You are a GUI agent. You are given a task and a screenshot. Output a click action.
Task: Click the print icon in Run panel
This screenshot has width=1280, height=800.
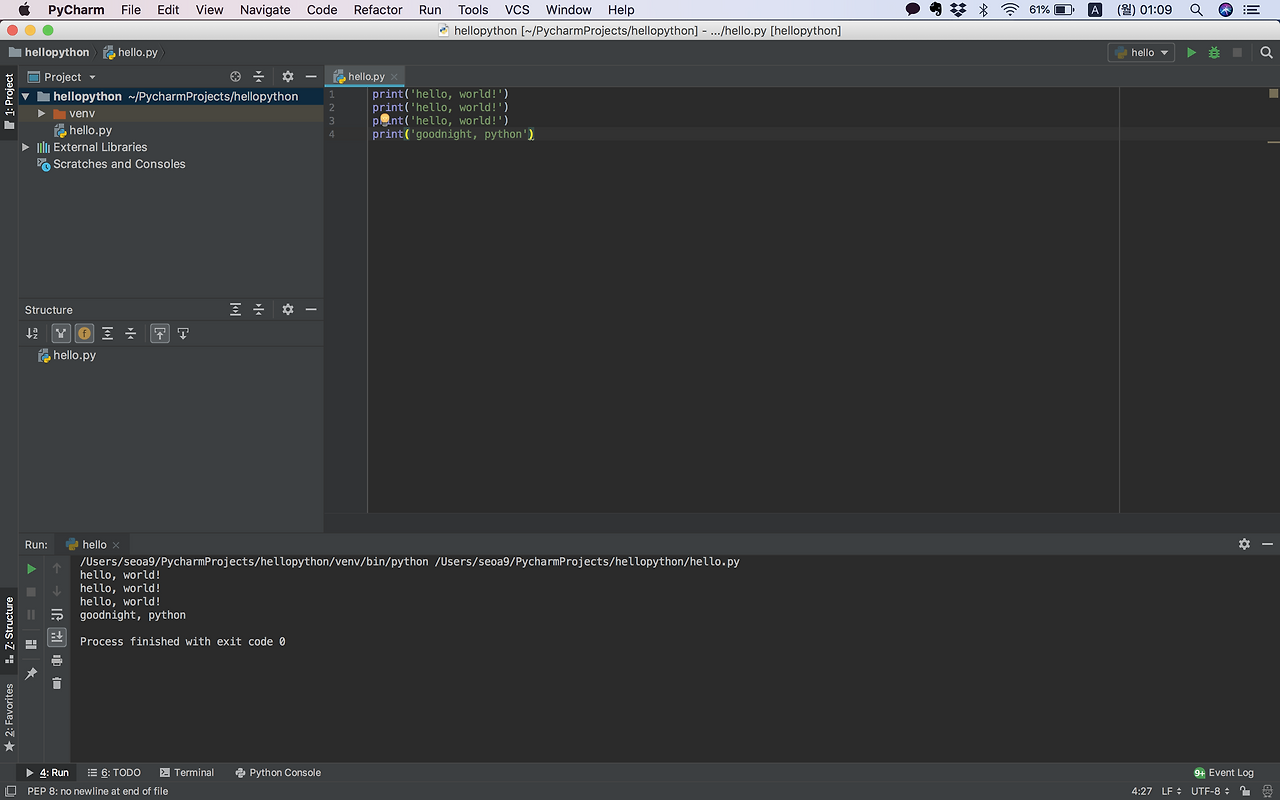57,660
